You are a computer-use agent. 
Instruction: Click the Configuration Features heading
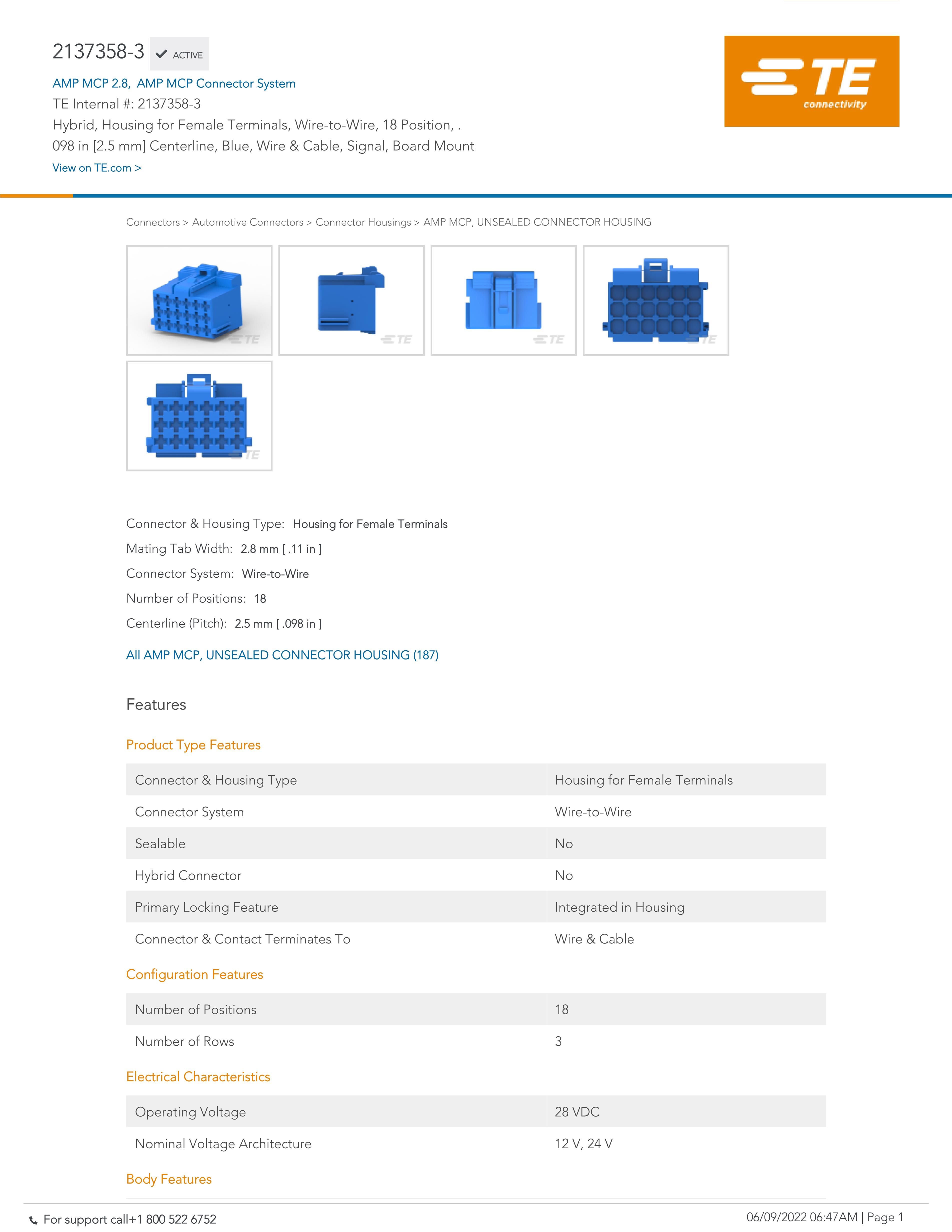[x=194, y=974]
